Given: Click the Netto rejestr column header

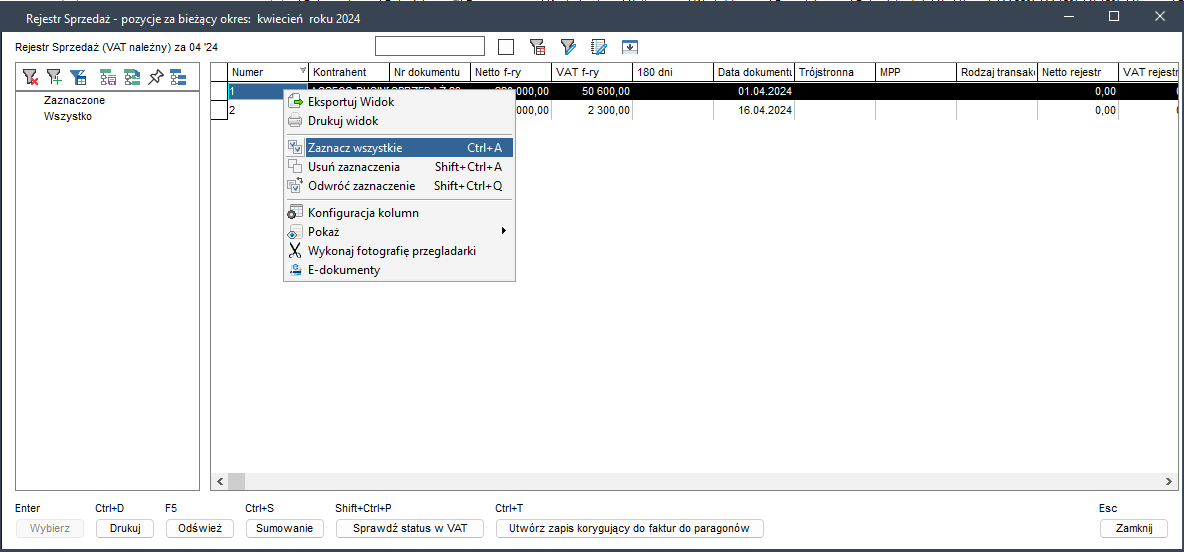Looking at the screenshot, I should click(1078, 72).
